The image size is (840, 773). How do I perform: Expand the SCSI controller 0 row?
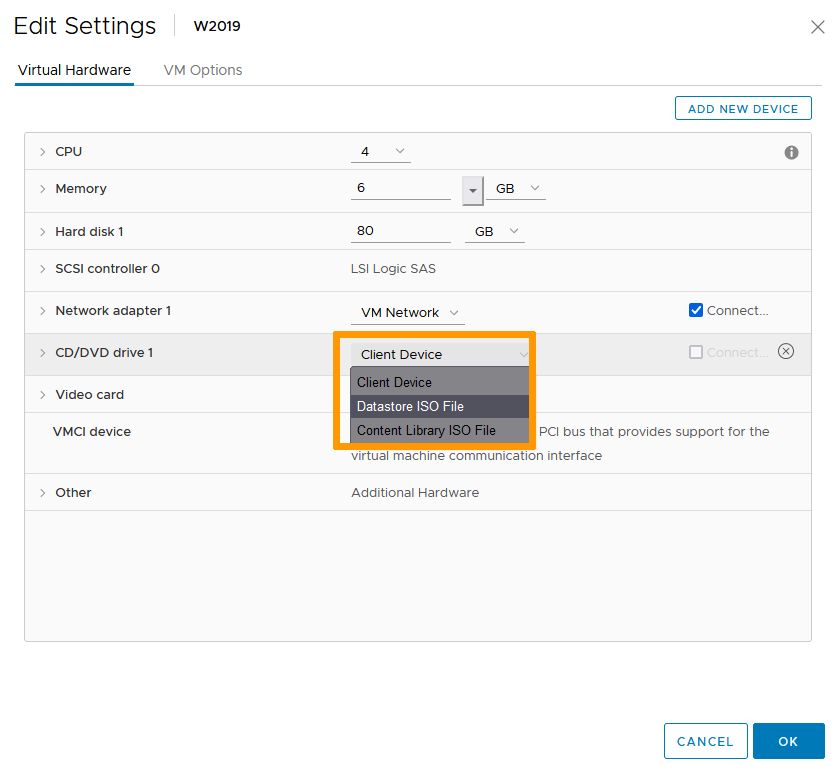(x=43, y=269)
